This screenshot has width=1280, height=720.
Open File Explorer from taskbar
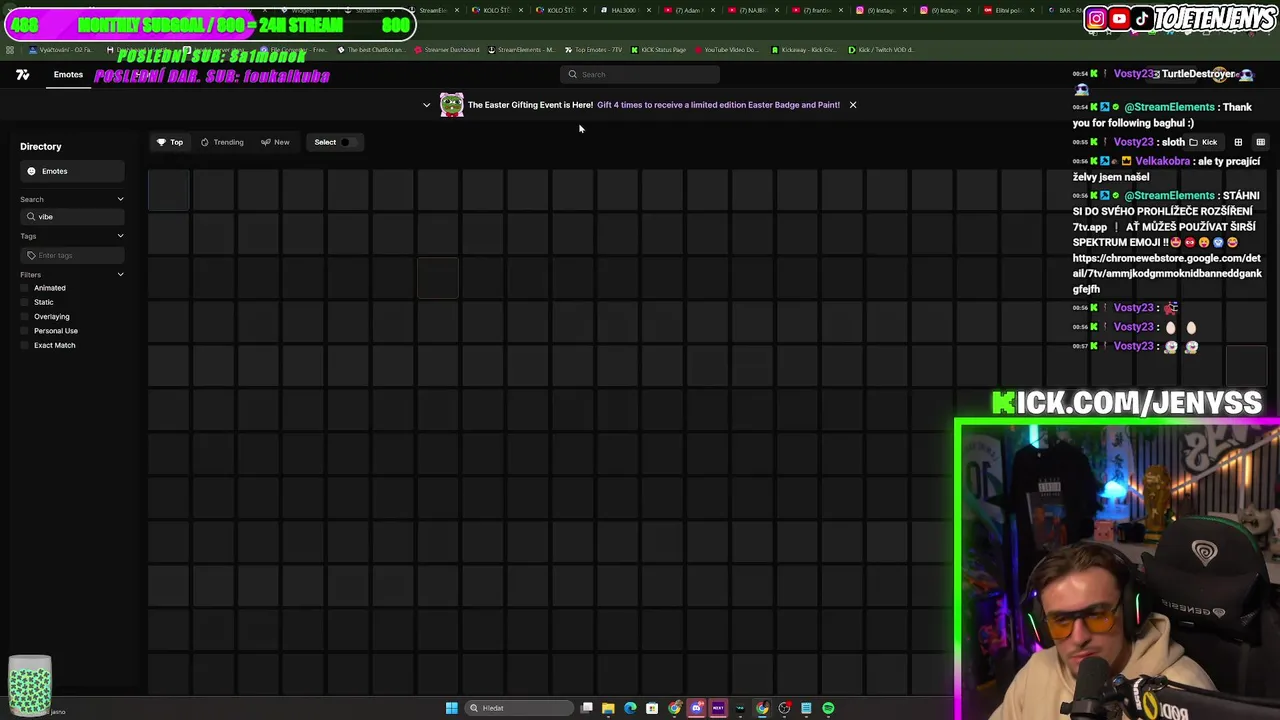point(608,708)
